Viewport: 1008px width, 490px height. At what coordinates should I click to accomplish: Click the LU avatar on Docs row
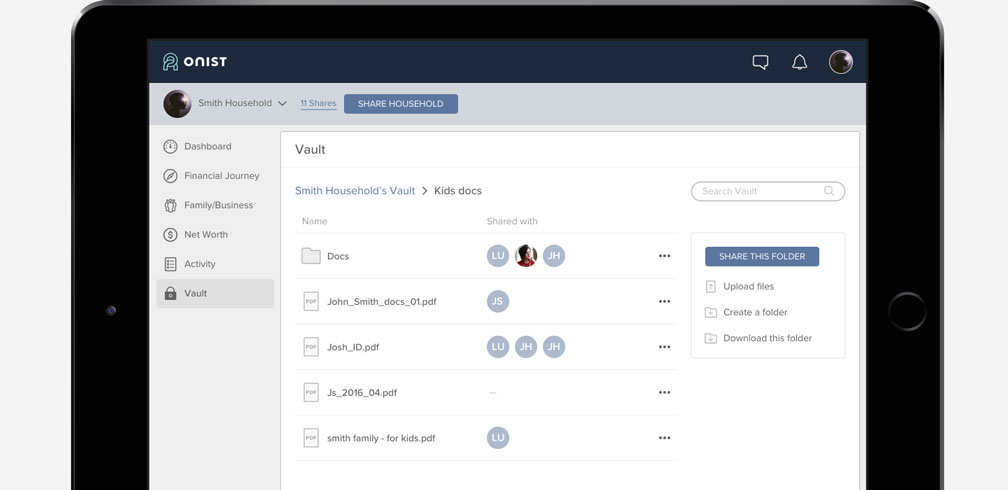[x=498, y=256]
